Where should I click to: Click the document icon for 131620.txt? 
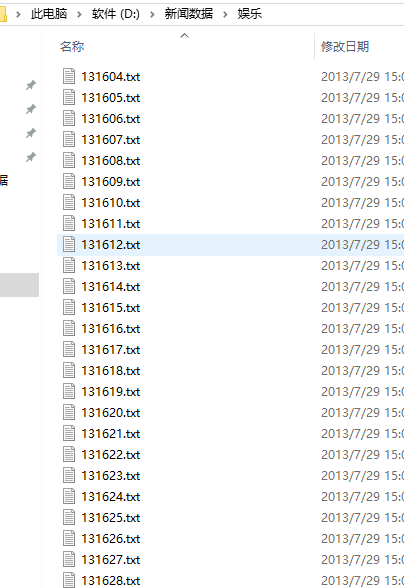coord(69,412)
